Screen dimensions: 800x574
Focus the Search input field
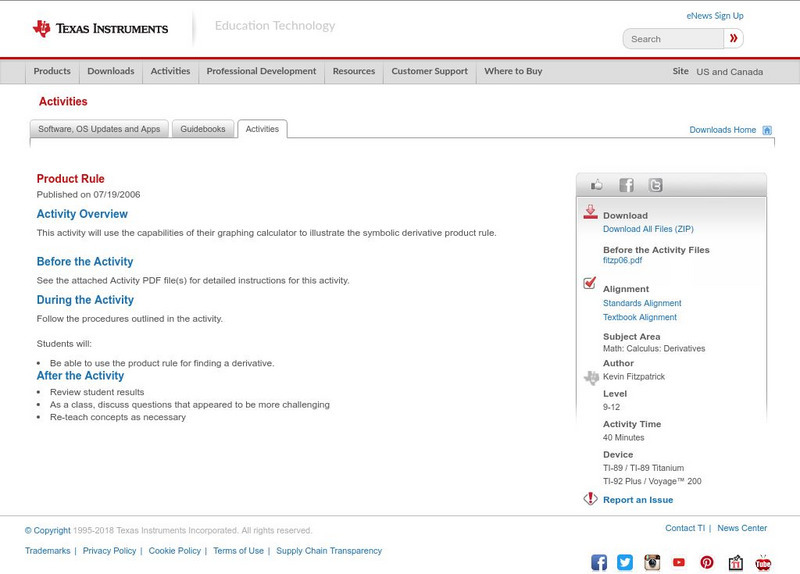tap(673, 39)
